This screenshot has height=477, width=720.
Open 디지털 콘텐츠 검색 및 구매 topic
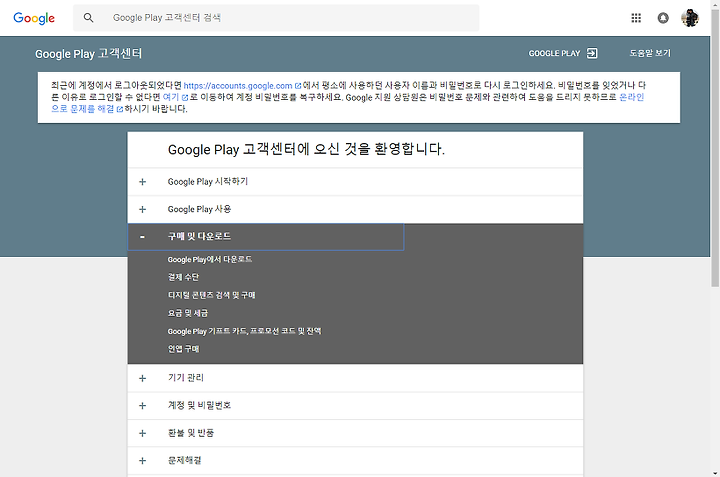(211, 295)
